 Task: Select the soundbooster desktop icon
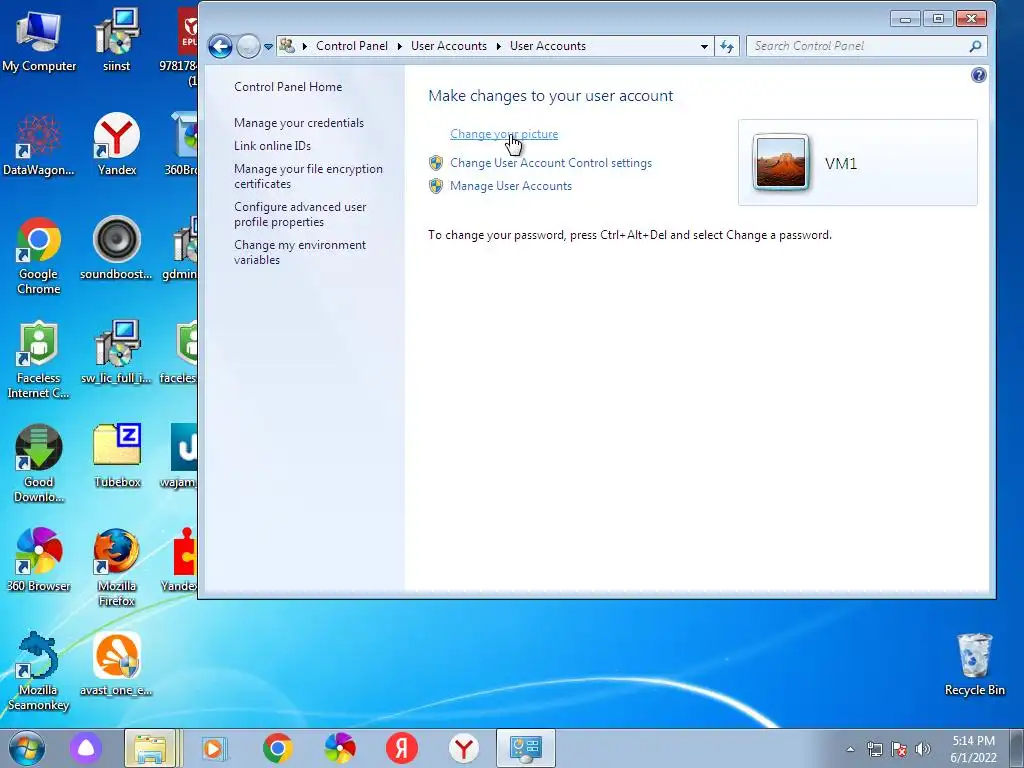tap(116, 248)
